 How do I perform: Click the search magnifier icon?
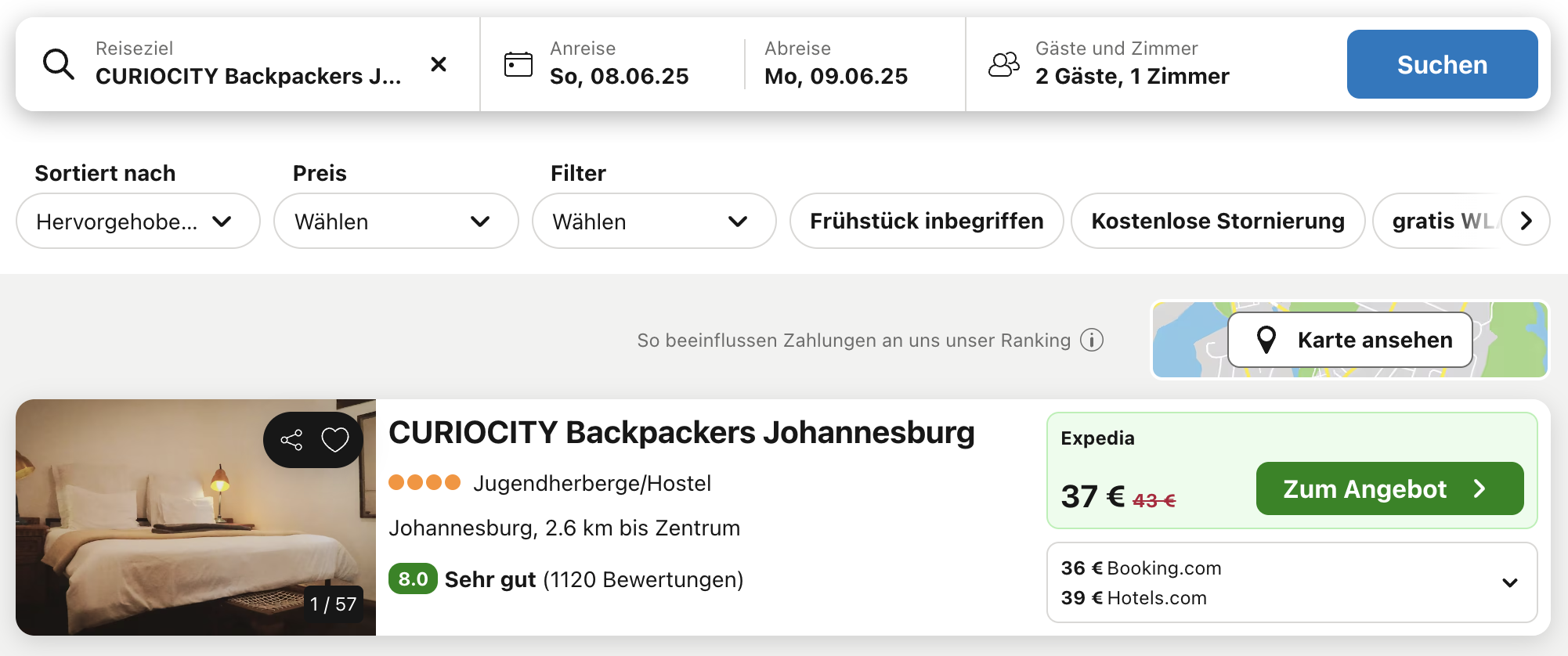(x=59, y=64)
